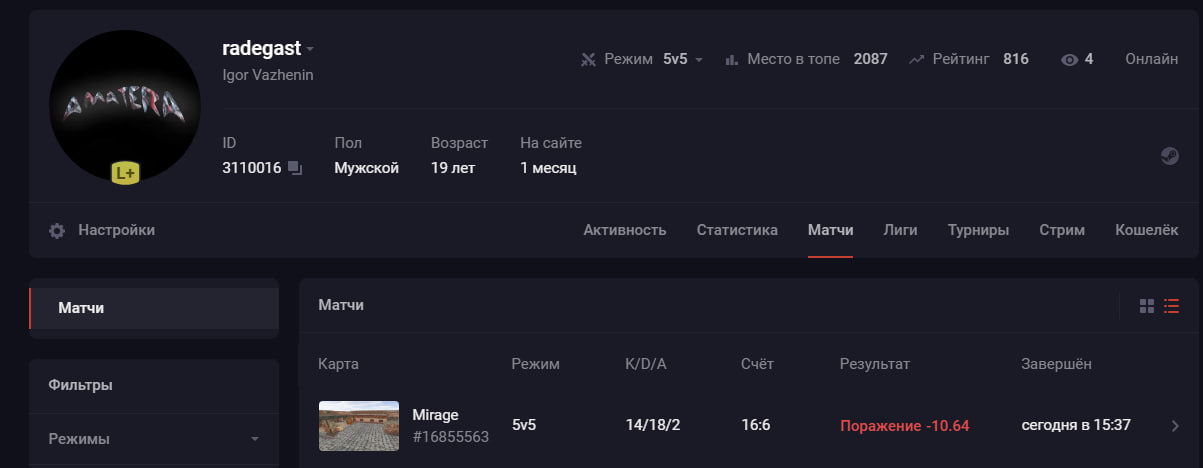
Task: Open the Steam profile icon
Action: [x=1168, y=156]
